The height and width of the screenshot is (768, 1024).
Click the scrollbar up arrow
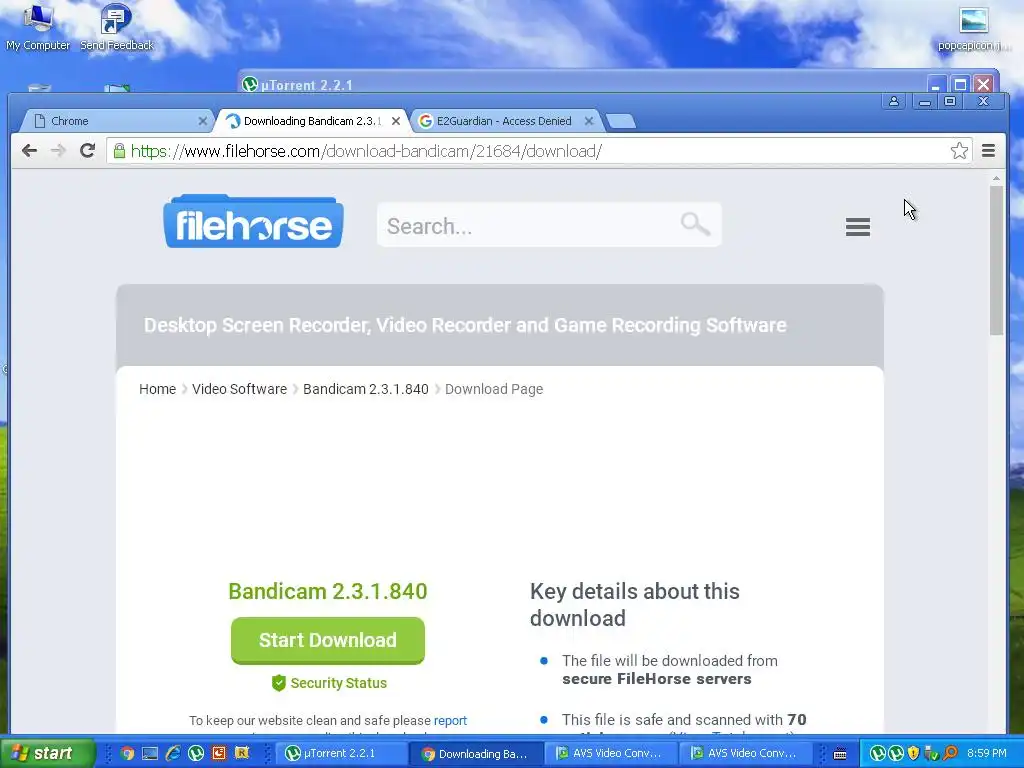[x=996, y=178]
